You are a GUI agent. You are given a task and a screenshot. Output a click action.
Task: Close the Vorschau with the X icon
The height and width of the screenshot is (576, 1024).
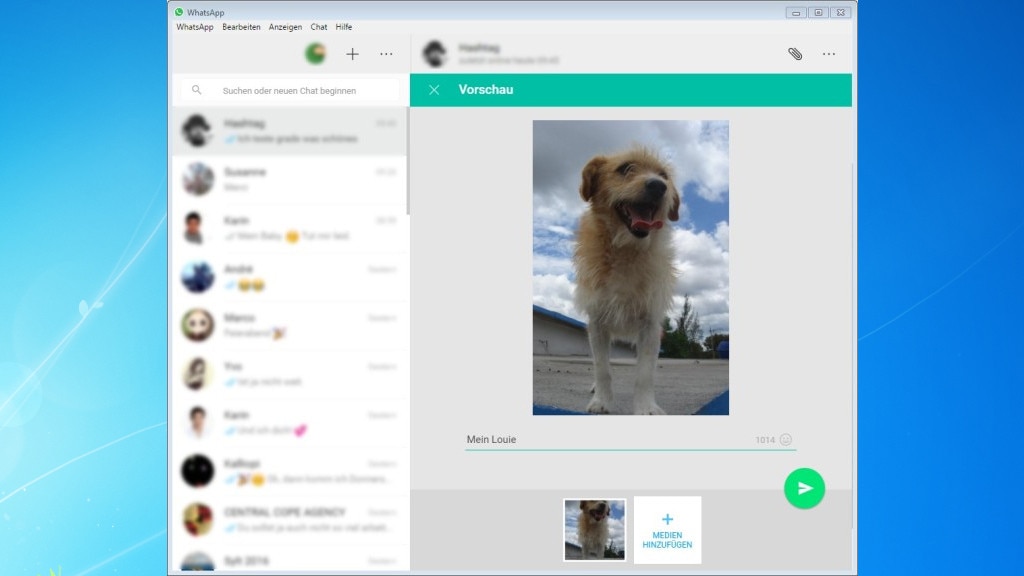[434, 89]
